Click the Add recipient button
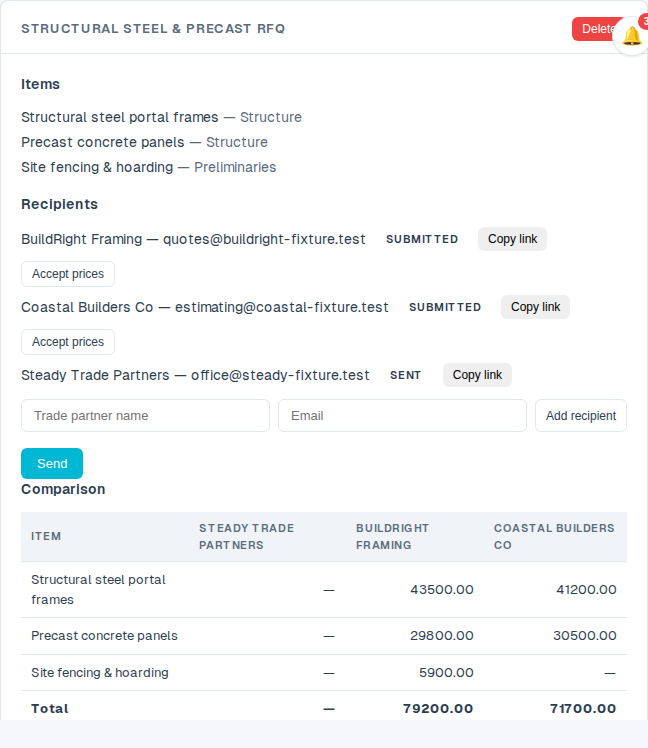This screenshot has width=648, height=748. (581, 416)
